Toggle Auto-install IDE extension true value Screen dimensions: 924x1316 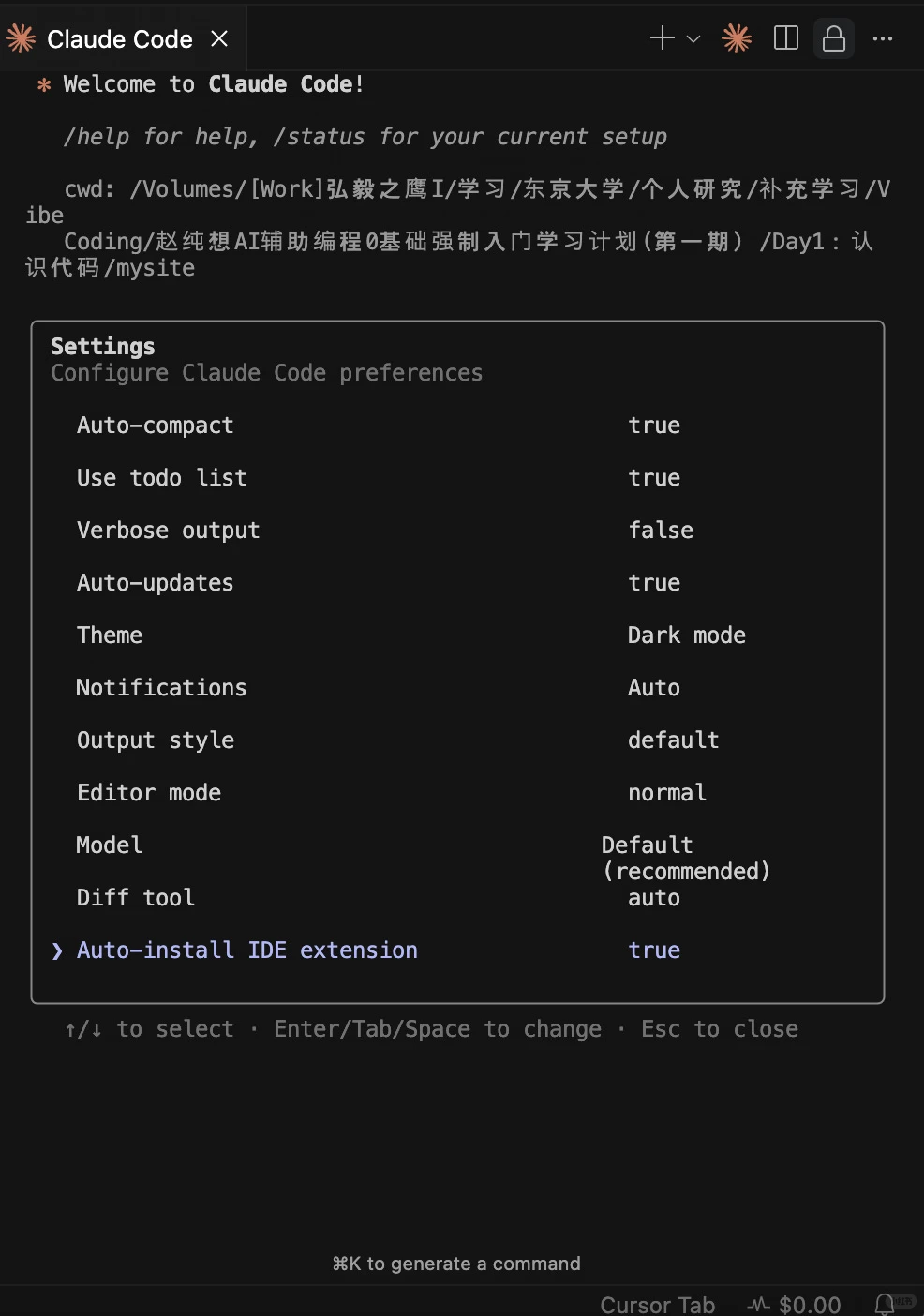(654, 950)
